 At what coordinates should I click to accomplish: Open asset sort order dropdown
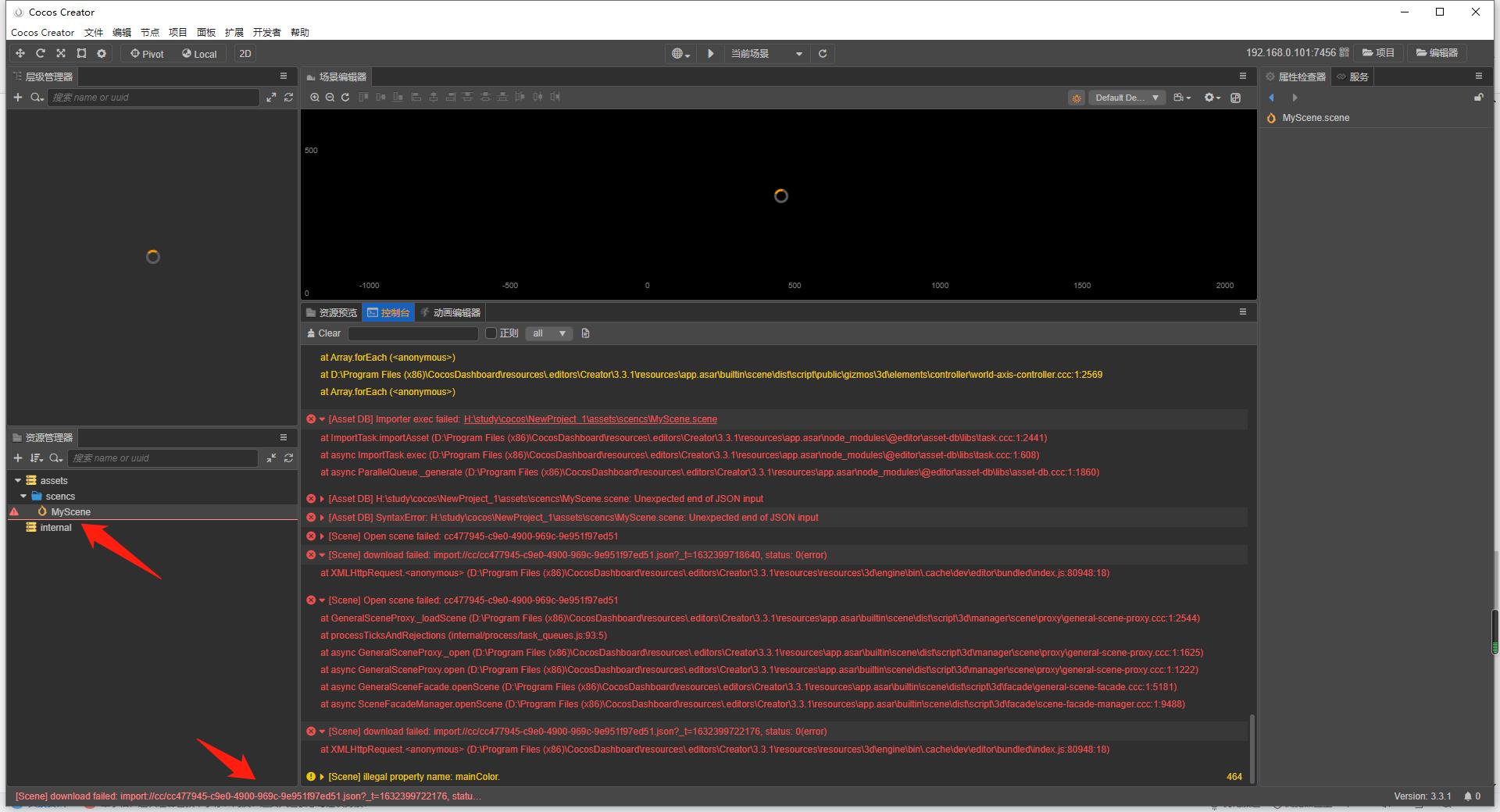pos(37,458)
